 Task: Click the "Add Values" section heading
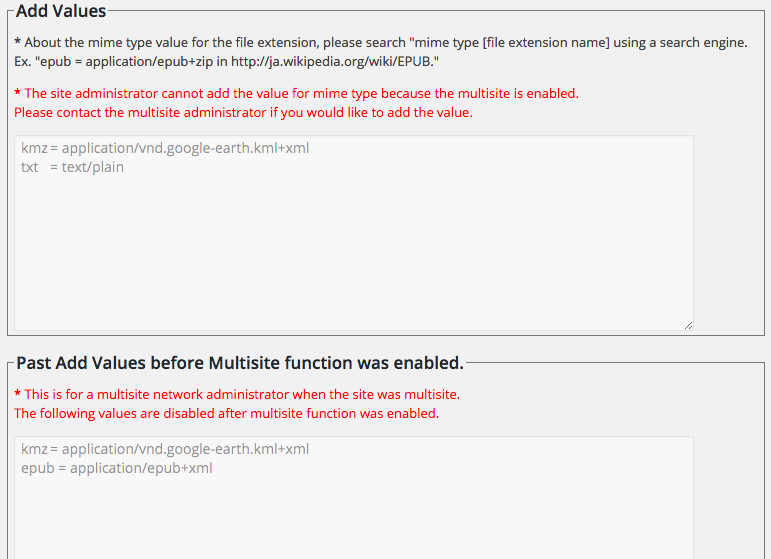click(61, 11)
